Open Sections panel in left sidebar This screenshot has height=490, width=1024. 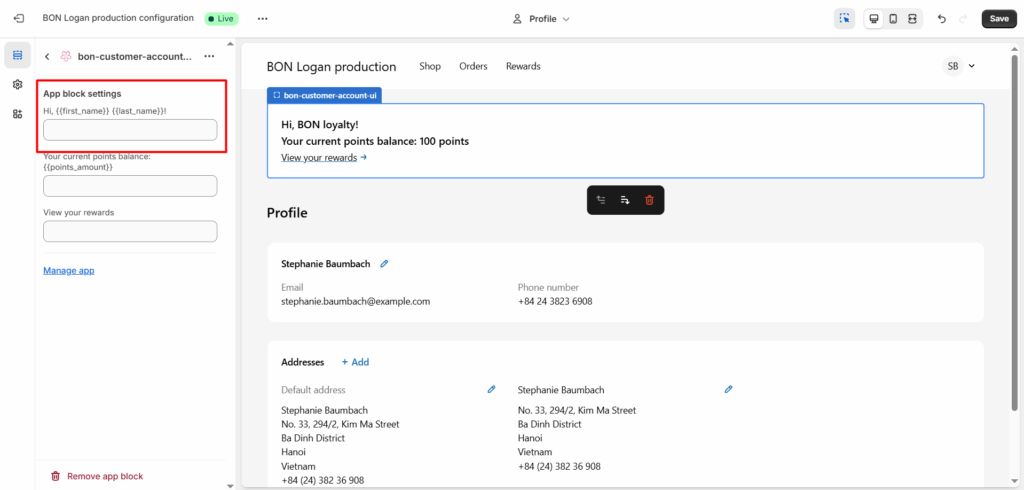point(17,56)
